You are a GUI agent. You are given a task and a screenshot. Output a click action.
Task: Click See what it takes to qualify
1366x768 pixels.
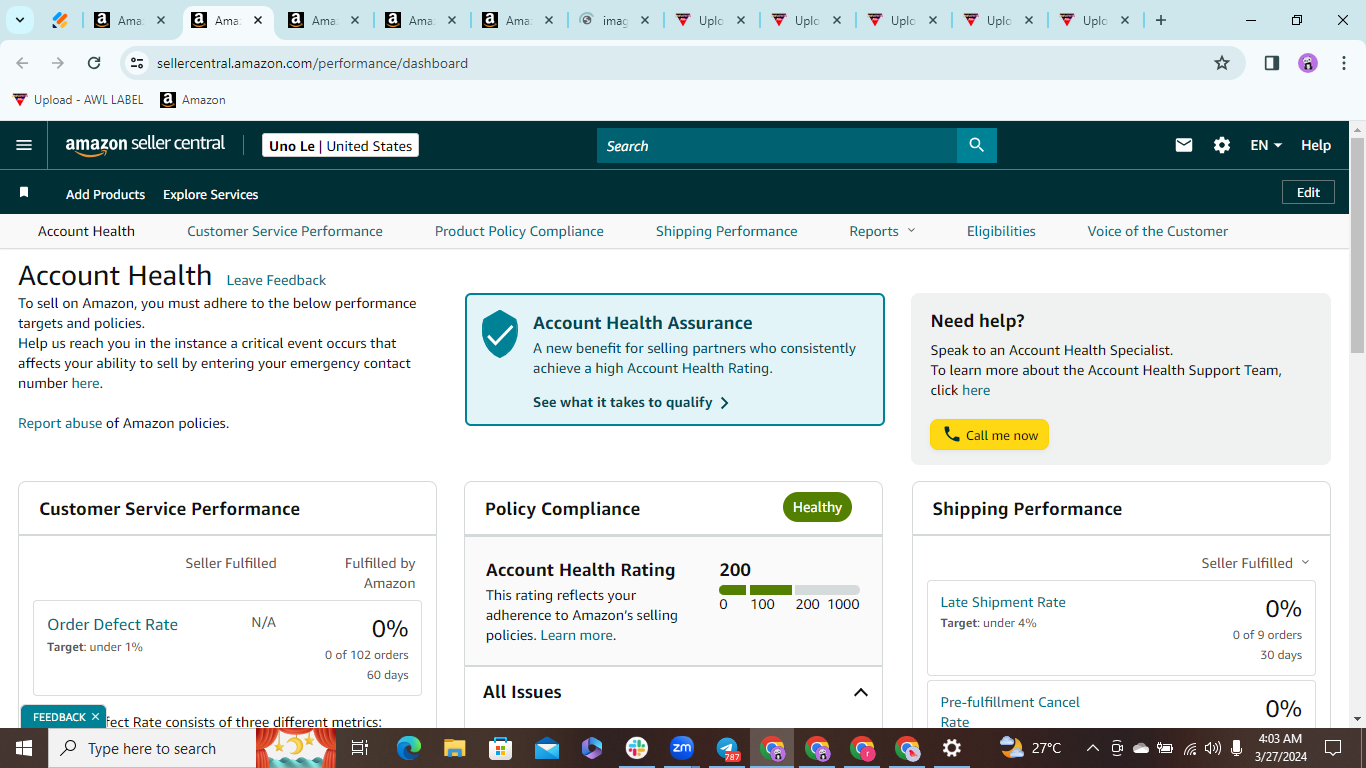coord(631,402)
